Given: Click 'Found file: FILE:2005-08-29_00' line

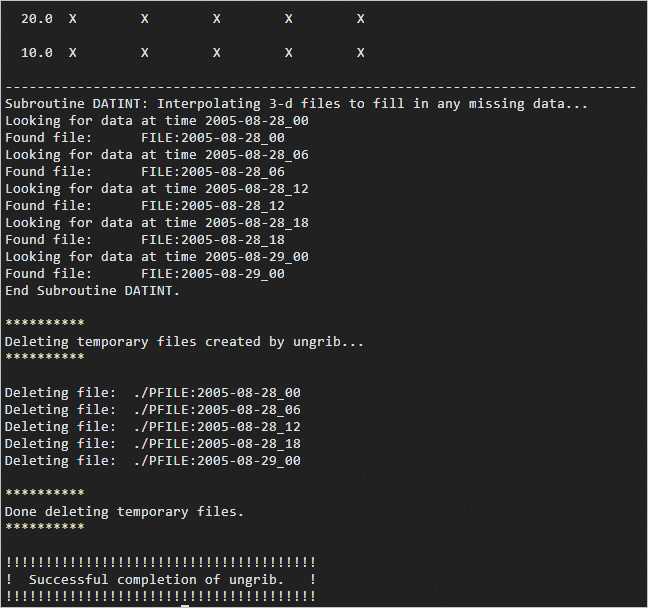Looking at the screenshot, I should point(144,274).
